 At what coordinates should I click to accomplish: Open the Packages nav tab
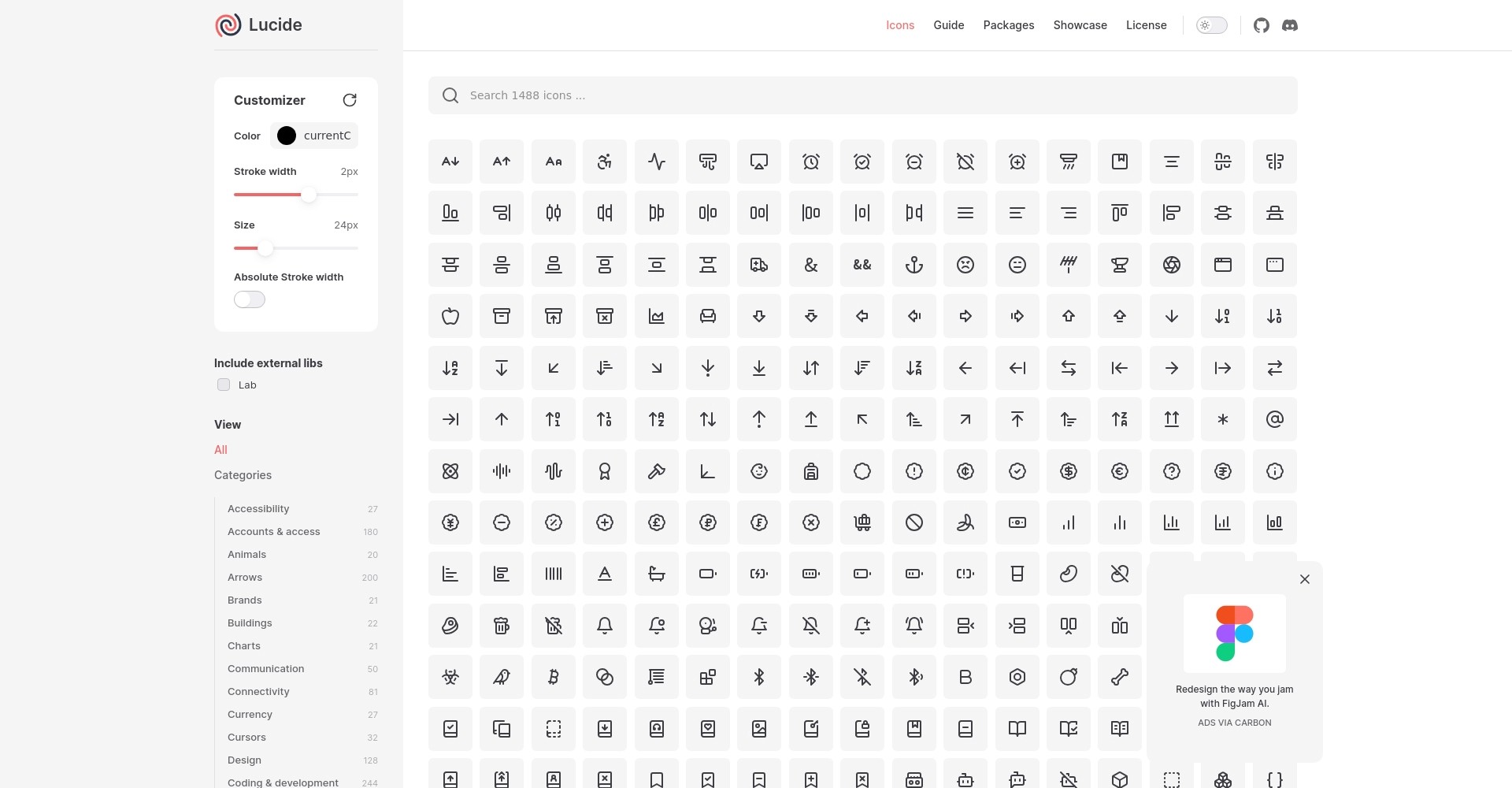click(x=1009, y=25)
